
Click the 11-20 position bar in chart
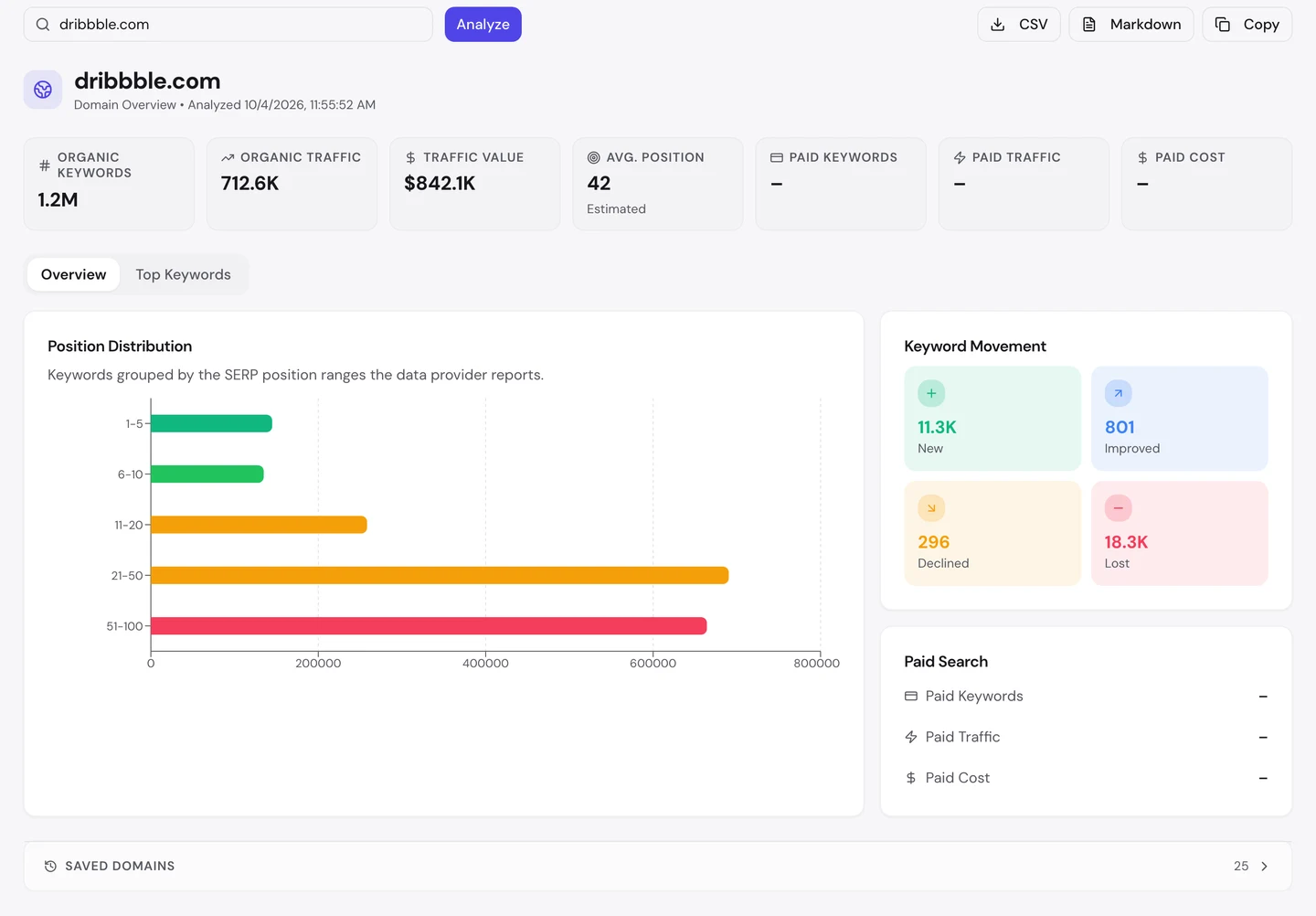coord(259,525)
